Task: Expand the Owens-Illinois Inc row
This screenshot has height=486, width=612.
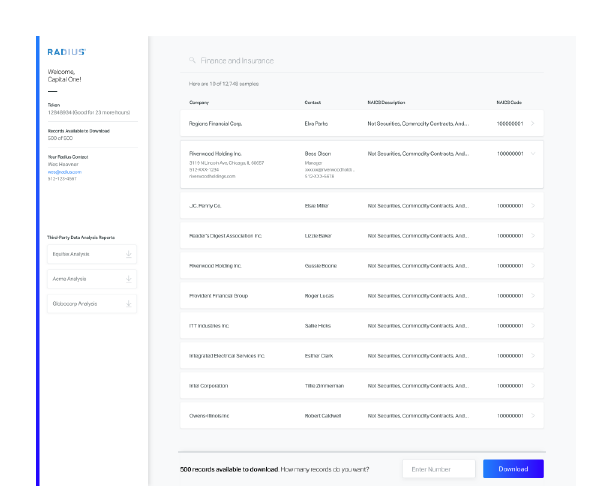Action: (x=533, y=416)
